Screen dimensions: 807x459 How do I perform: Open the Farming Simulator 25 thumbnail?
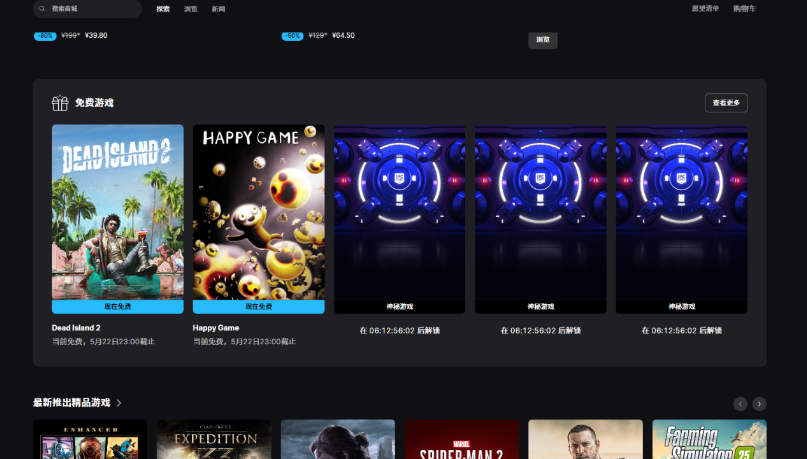point(709,439)
